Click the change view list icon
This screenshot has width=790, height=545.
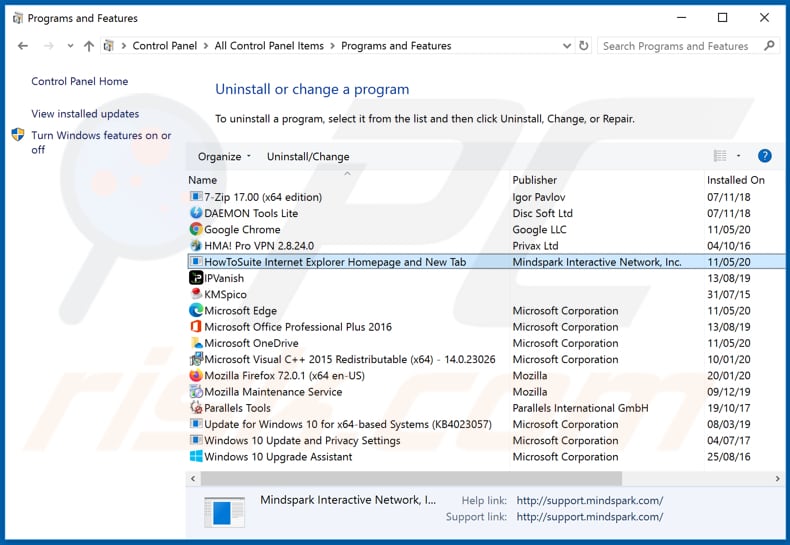click(720, 156)
